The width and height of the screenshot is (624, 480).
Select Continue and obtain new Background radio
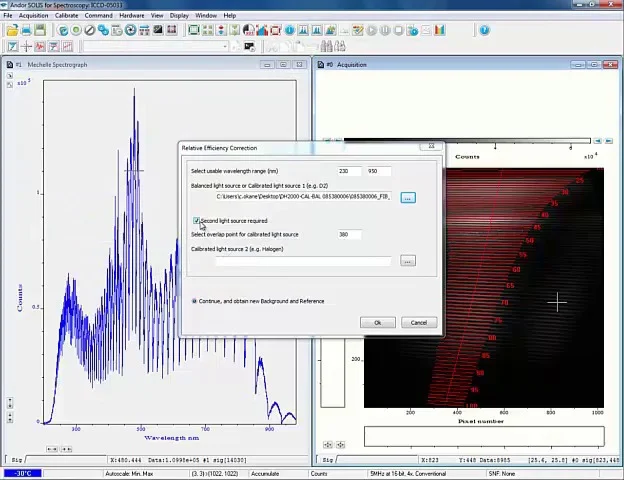coord(195,301)
